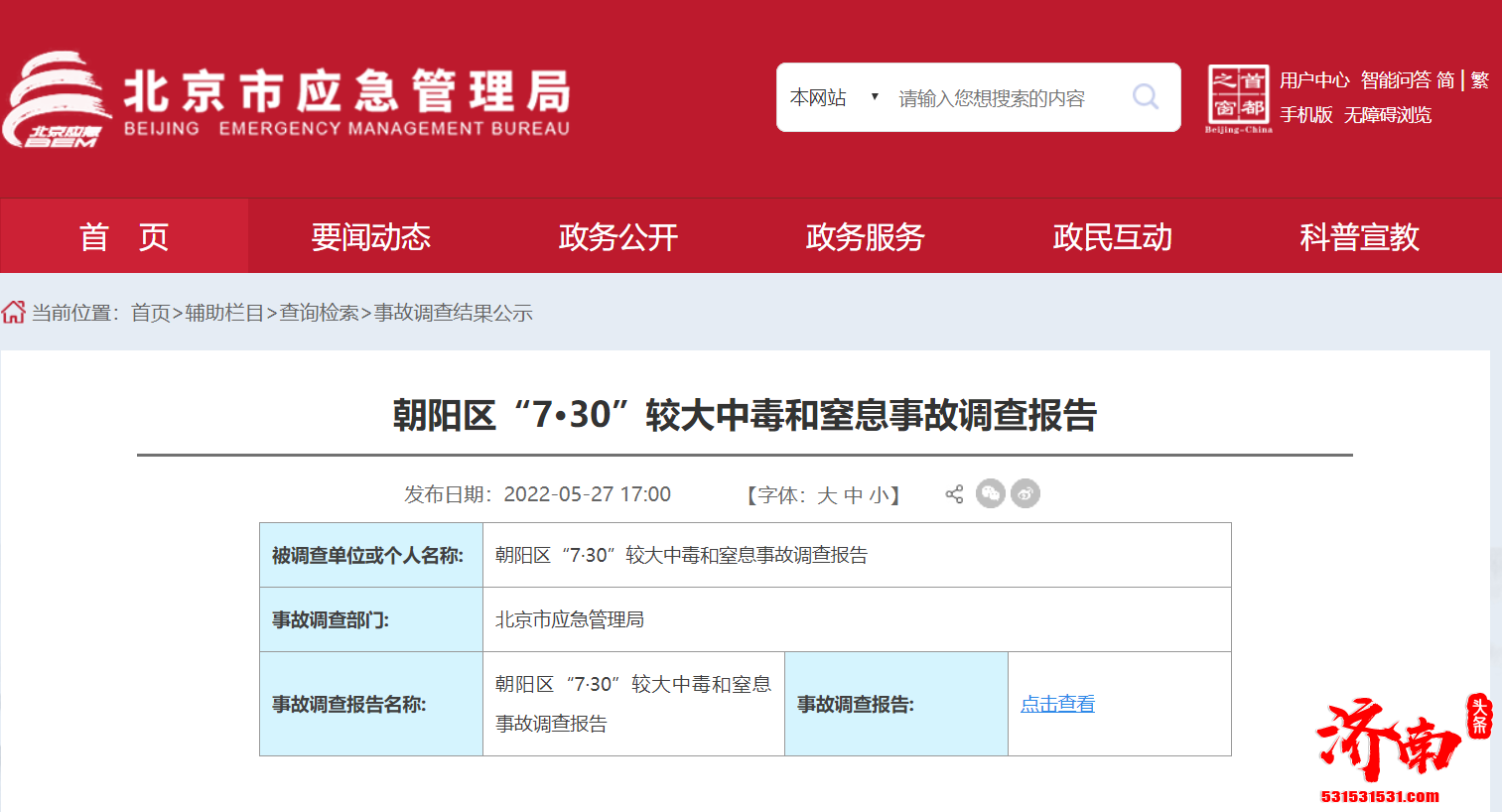Set font size to 大
Image resolution: width=1502 pixels, height=812 pixels.
tap(827, 495)
